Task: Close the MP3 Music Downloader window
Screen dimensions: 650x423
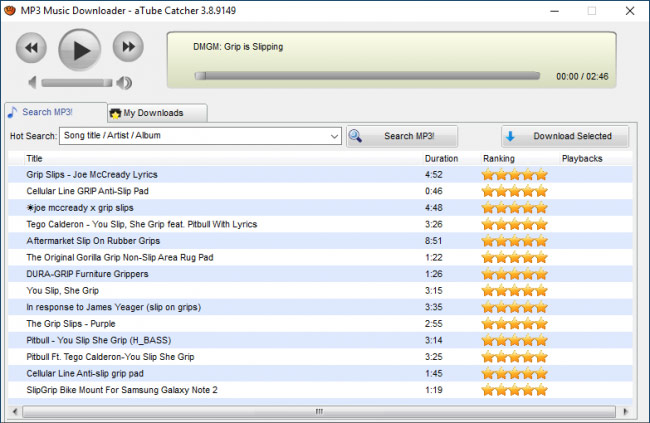Action: click(630, 11)
